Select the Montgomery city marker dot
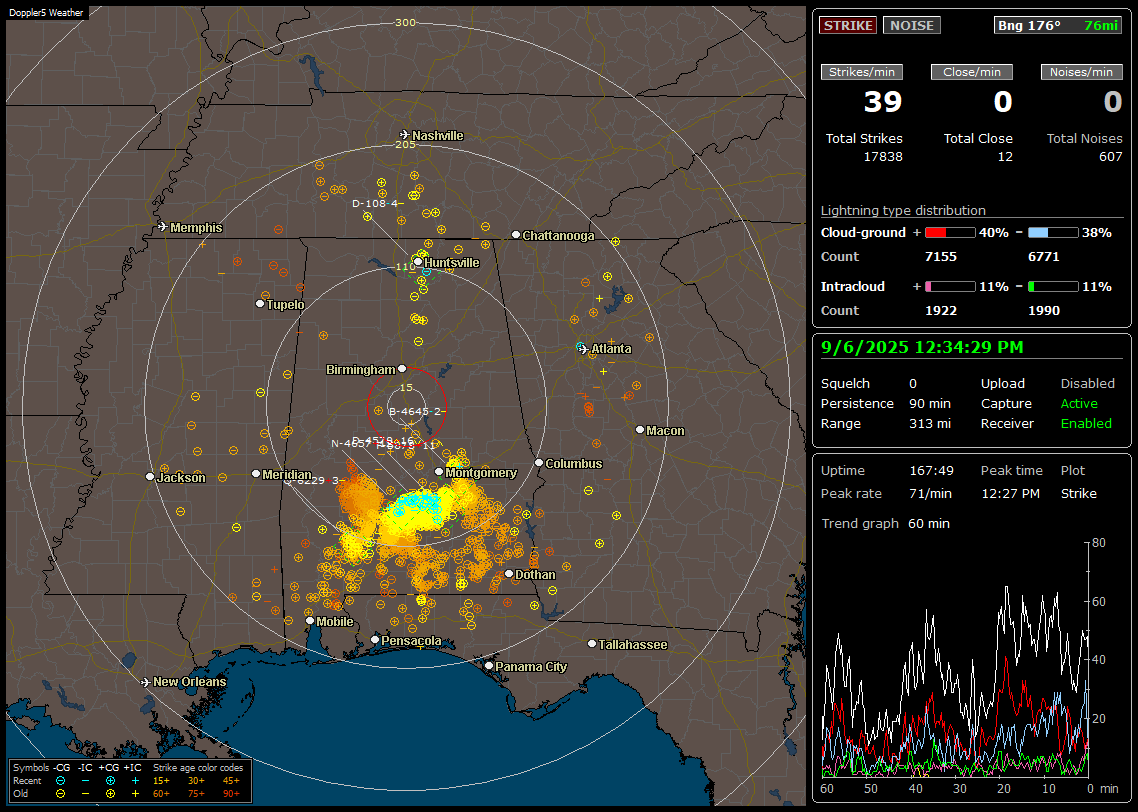 [x=439, y=472]
